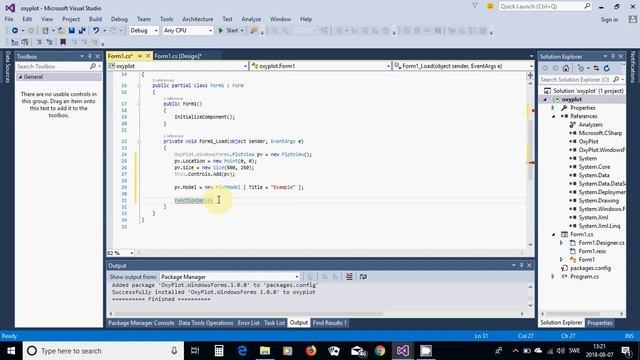The width and height of the screenshot is (640, 360).
Task: Close the Form1.cs editor tab
Action: 148,56
